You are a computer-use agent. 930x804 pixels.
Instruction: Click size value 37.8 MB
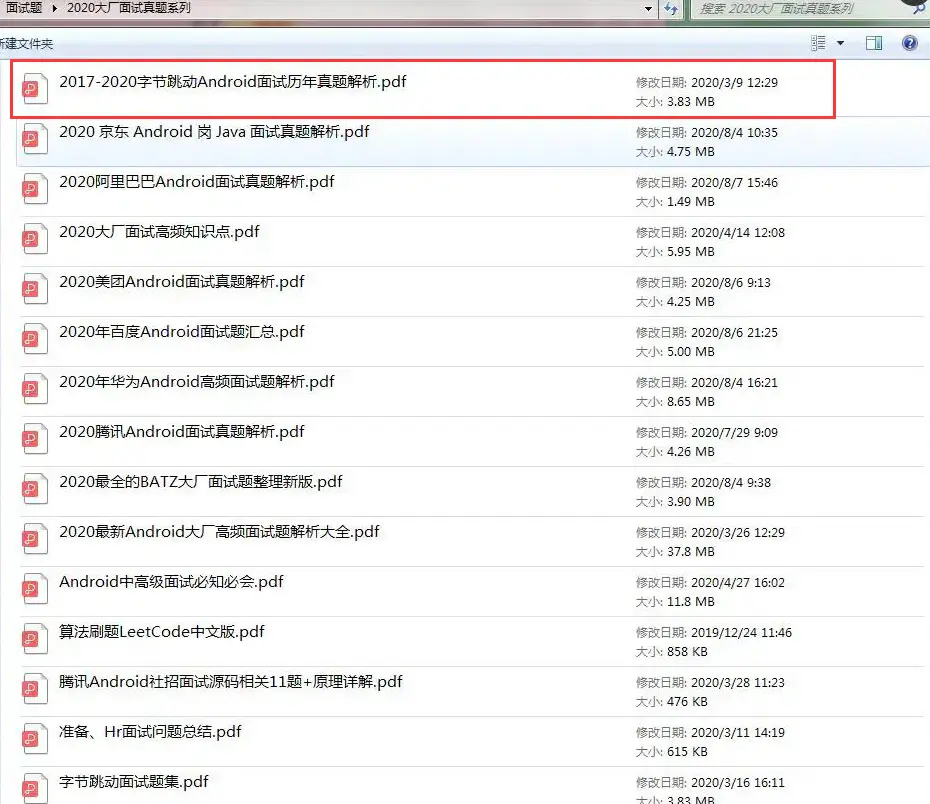[690, 551]
